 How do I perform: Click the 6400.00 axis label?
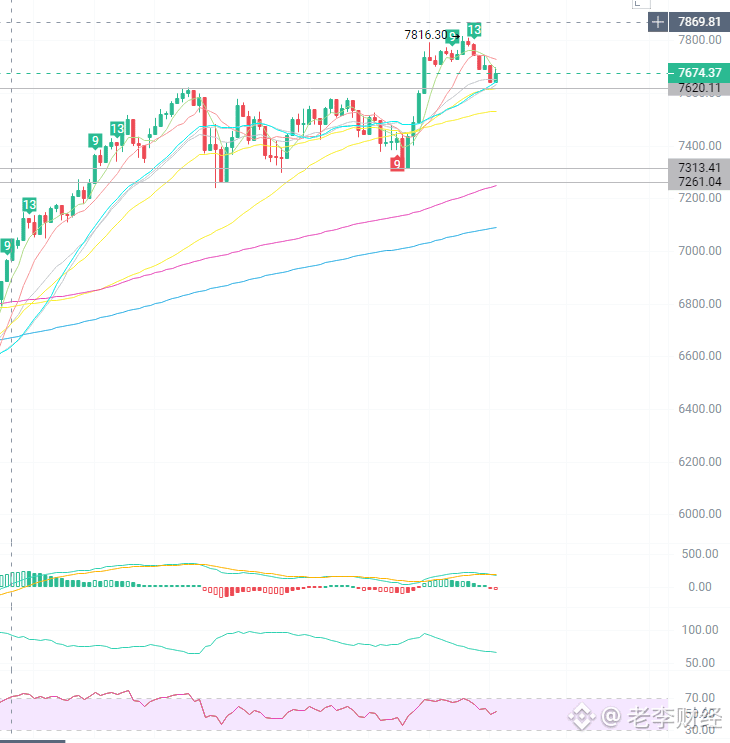[x=699, y=409]
